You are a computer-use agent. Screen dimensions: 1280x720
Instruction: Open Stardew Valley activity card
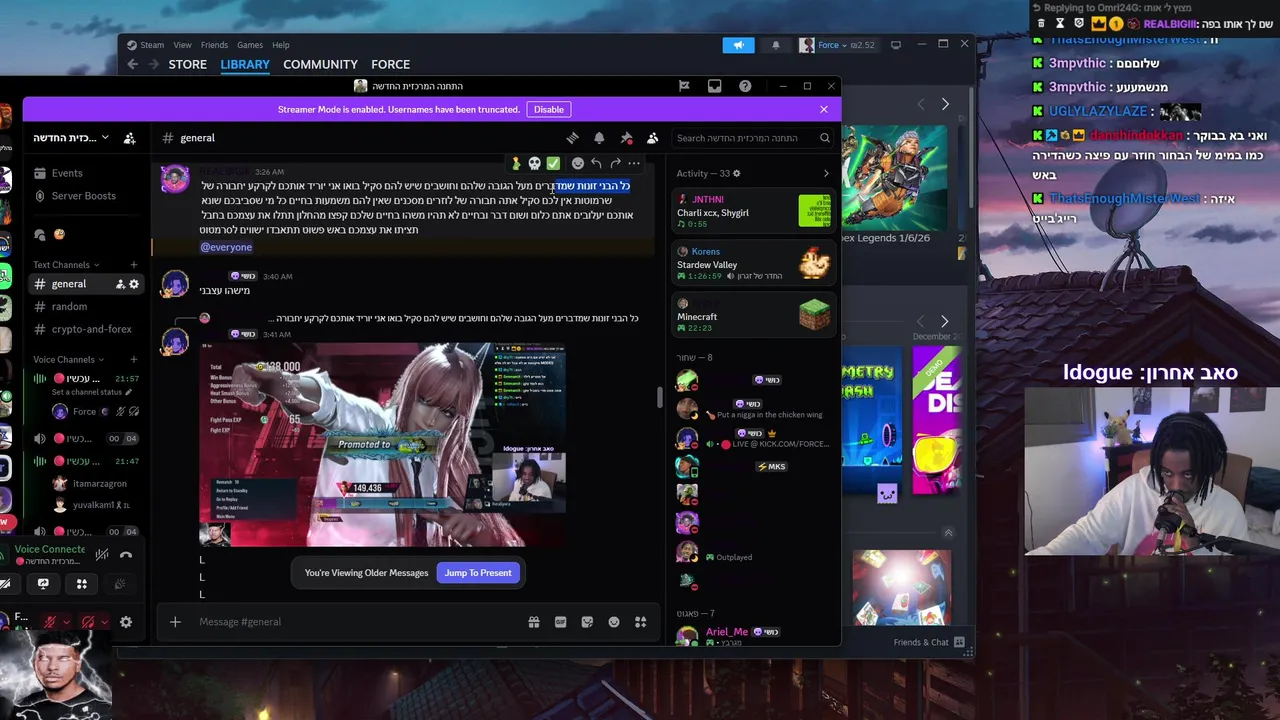[754, 264]
